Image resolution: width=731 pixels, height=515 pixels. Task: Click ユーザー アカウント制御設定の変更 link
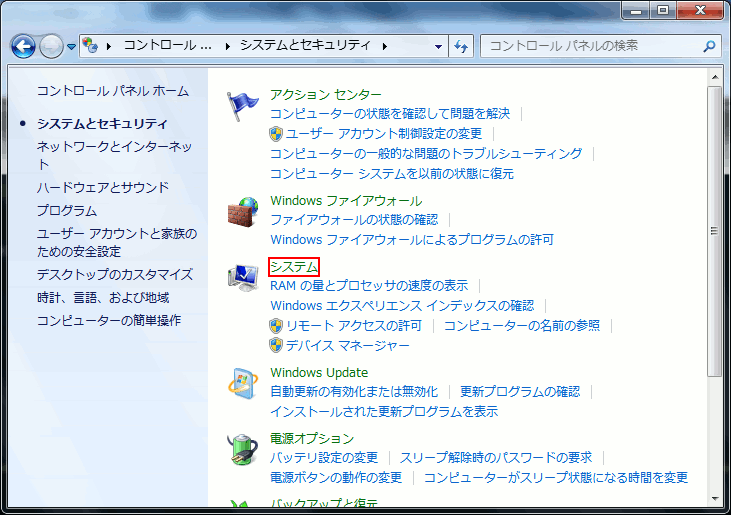coord(383,133)
